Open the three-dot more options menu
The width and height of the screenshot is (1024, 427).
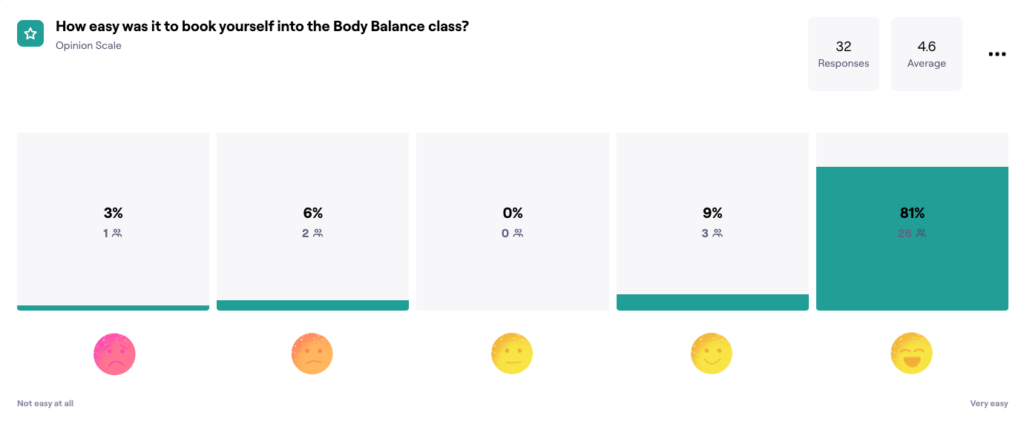pyautogui.click(x=997, y=54)
